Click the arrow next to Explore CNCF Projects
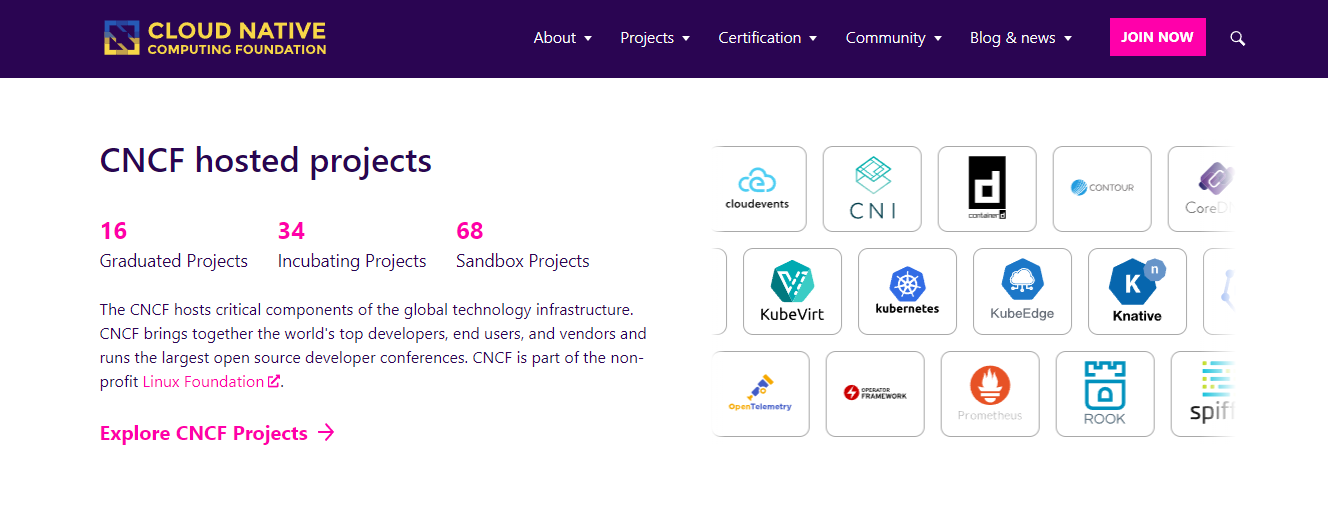The width and height of the screenshot is (1328, 526). pos(326,433)
